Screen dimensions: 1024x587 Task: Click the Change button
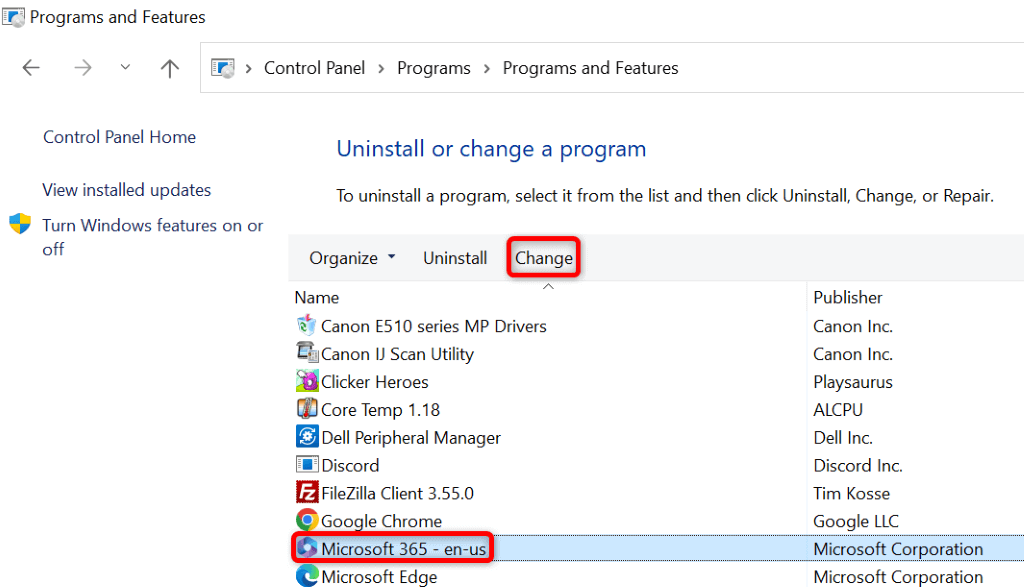pos(543,257)
